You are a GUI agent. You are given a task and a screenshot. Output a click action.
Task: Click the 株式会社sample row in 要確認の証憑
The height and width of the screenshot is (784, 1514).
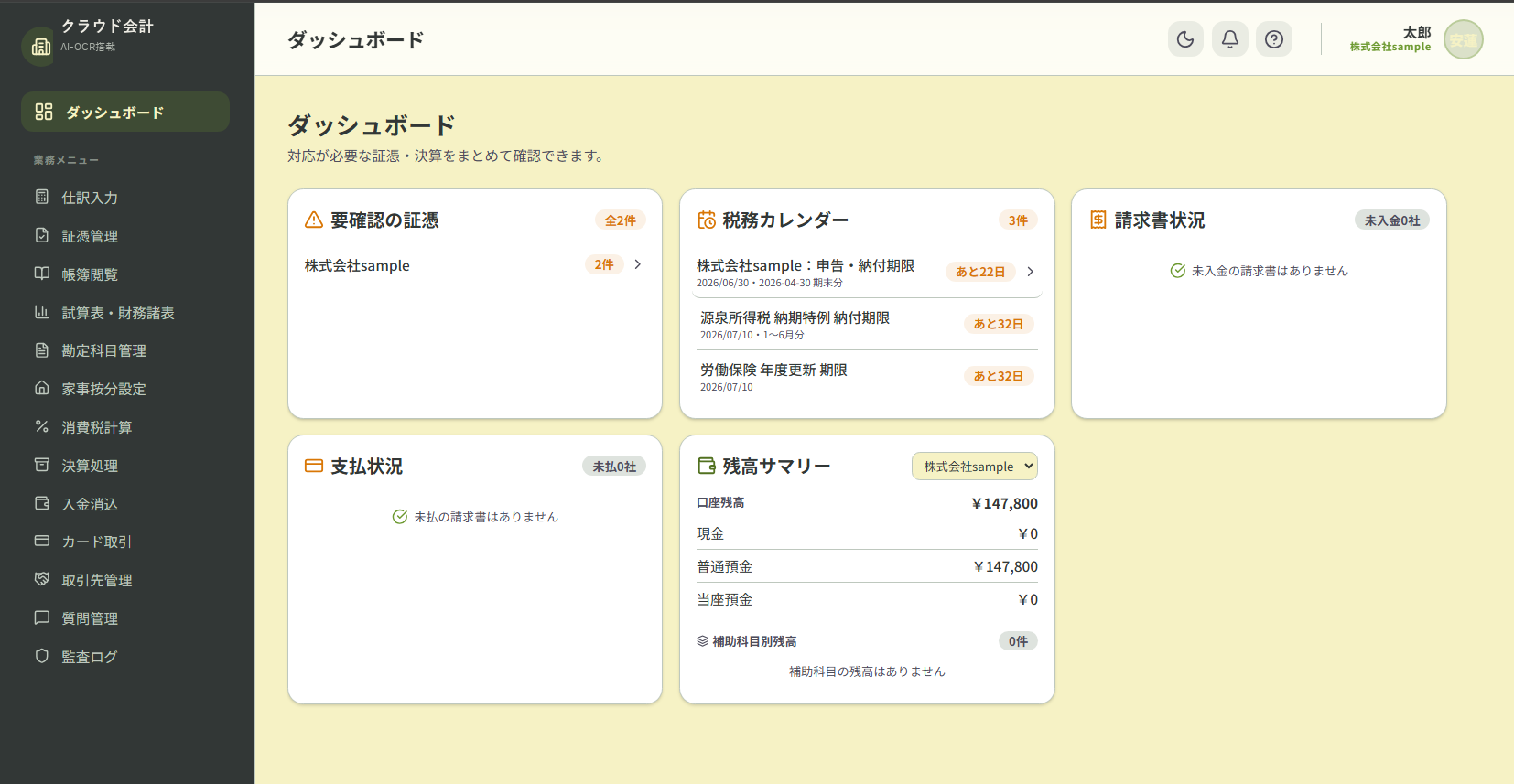point(475,265)
